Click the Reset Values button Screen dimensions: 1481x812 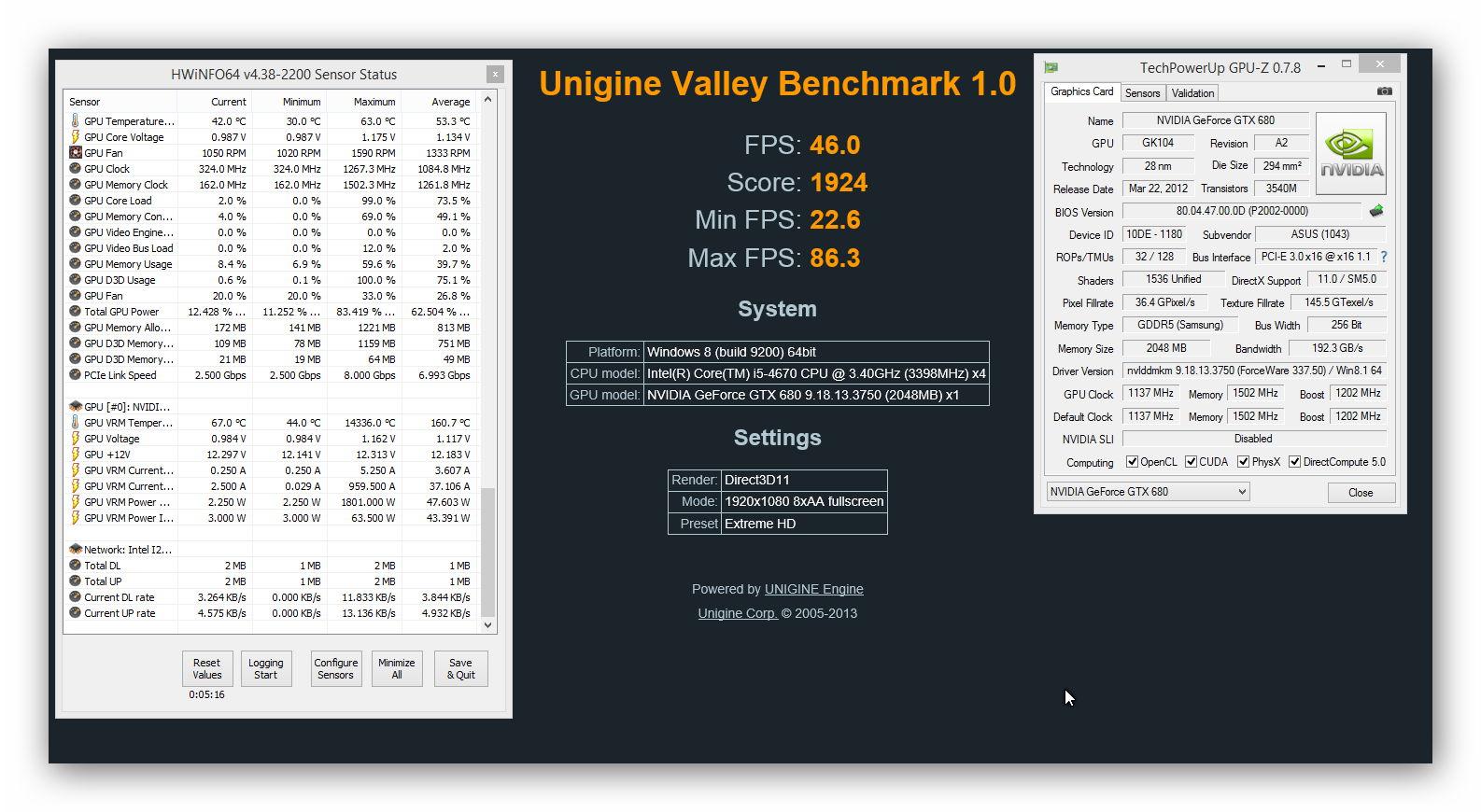click(207, 669)
